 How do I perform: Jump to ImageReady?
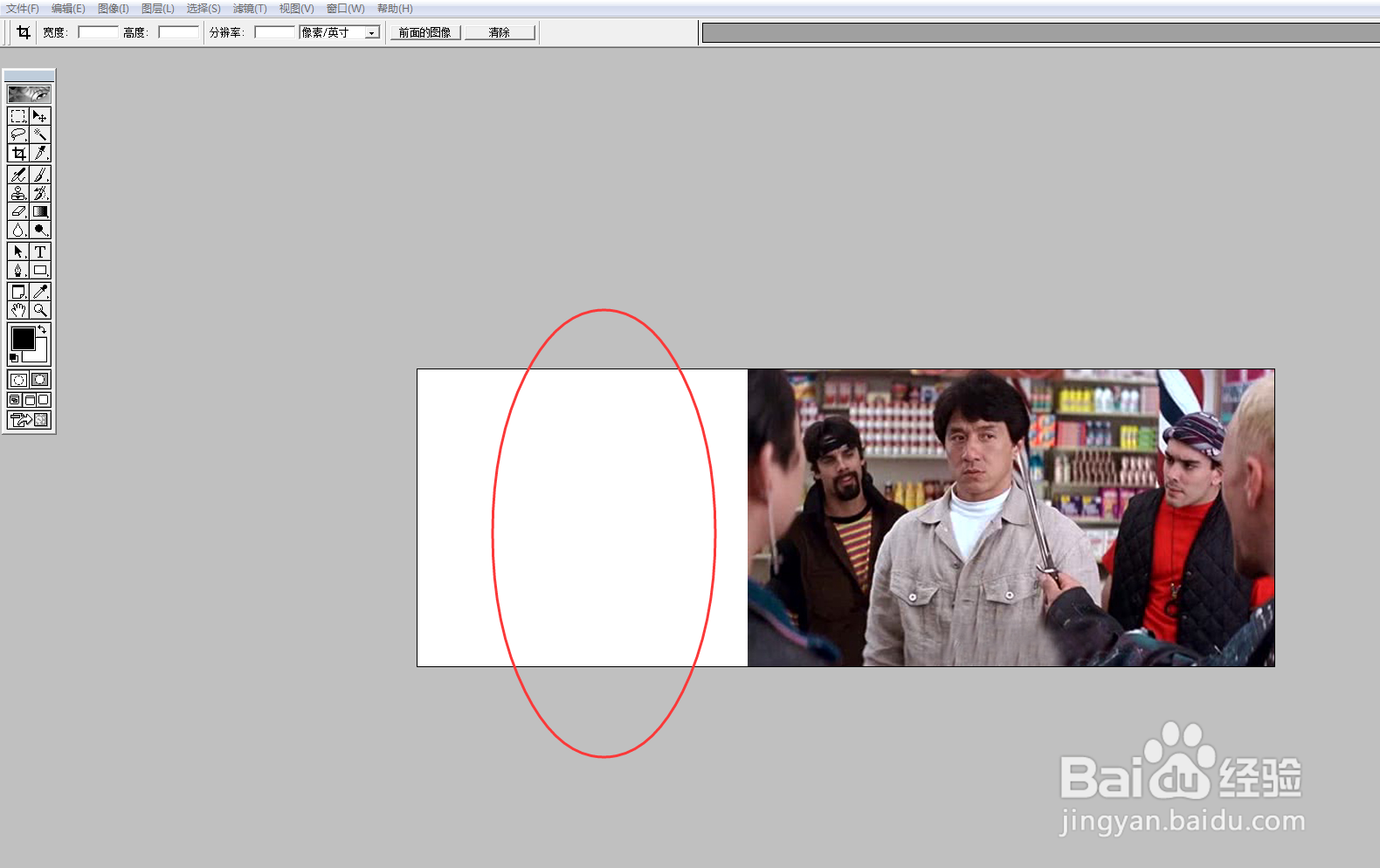pyautogui.click(x=29, y=420)
